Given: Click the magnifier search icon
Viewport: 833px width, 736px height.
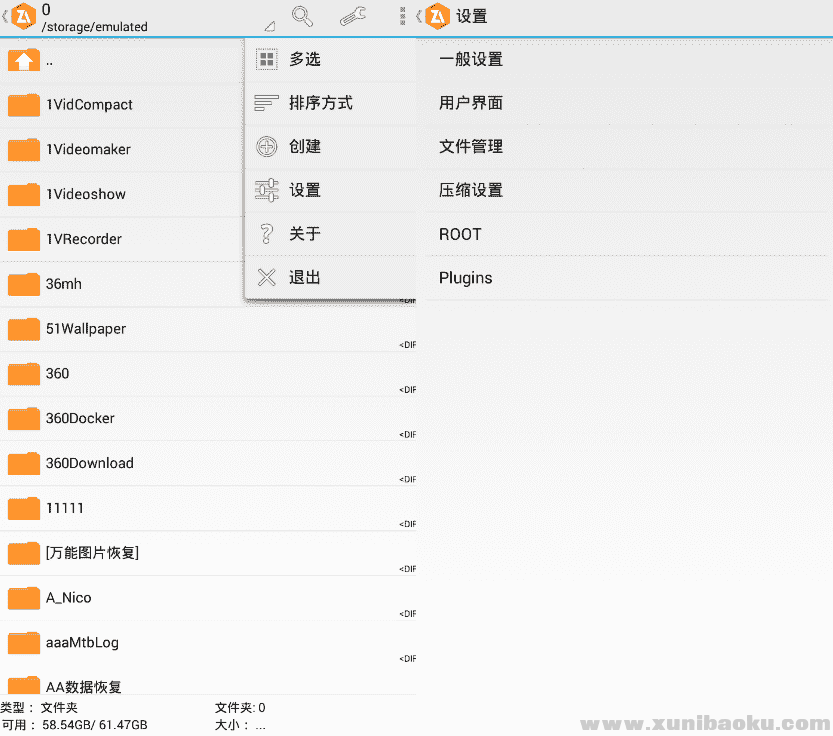Looking at the screenshot, I should pos(302,16).
